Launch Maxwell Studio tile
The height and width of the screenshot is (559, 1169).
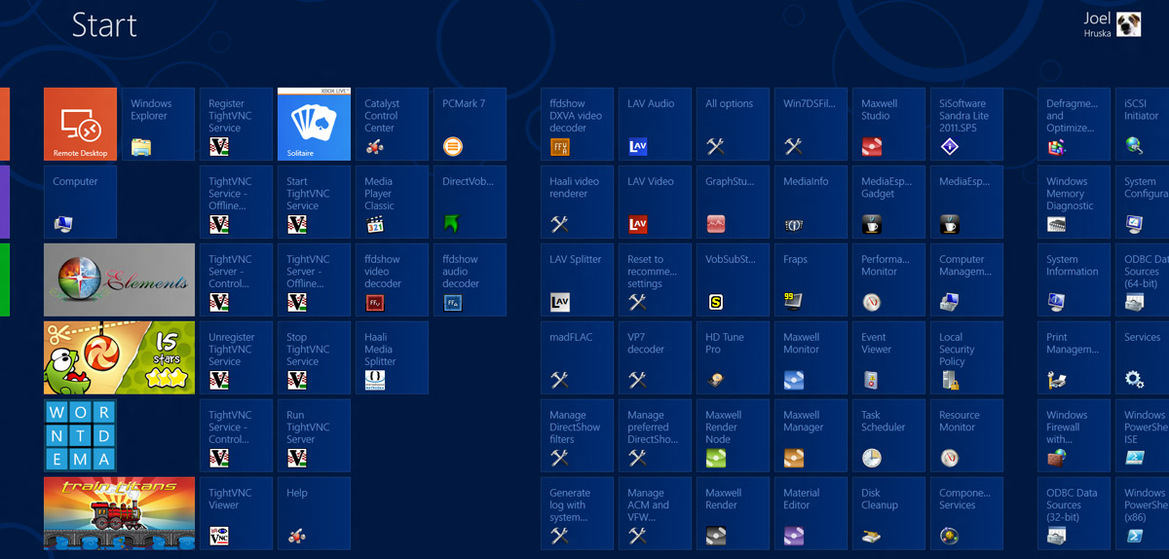[889, 124]
